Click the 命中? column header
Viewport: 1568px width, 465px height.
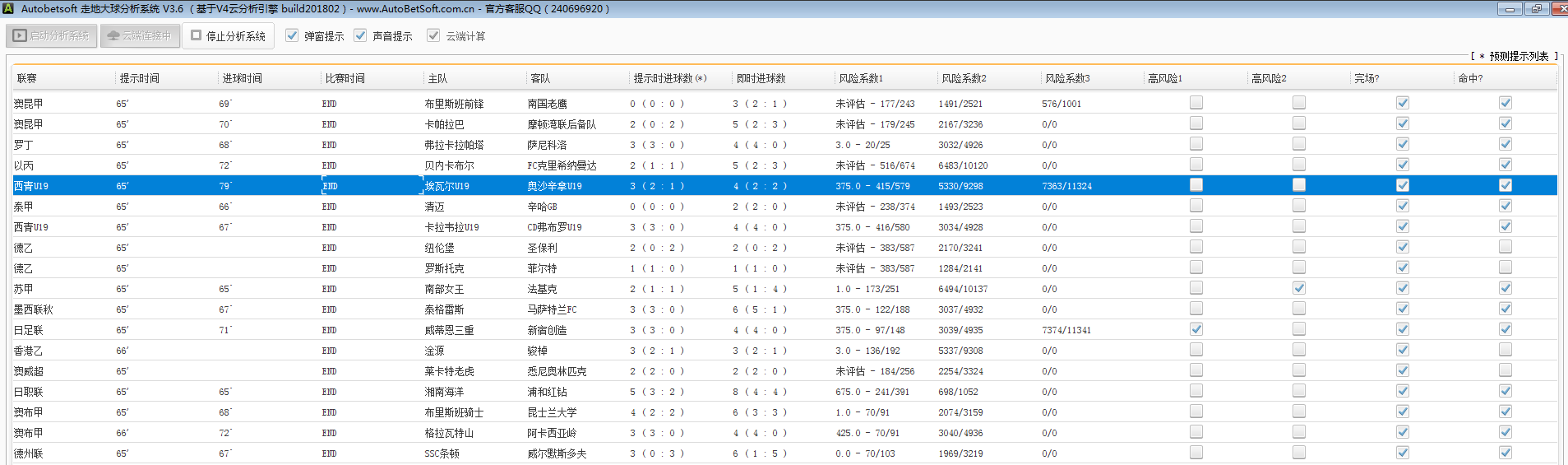tap(1470, 79)
